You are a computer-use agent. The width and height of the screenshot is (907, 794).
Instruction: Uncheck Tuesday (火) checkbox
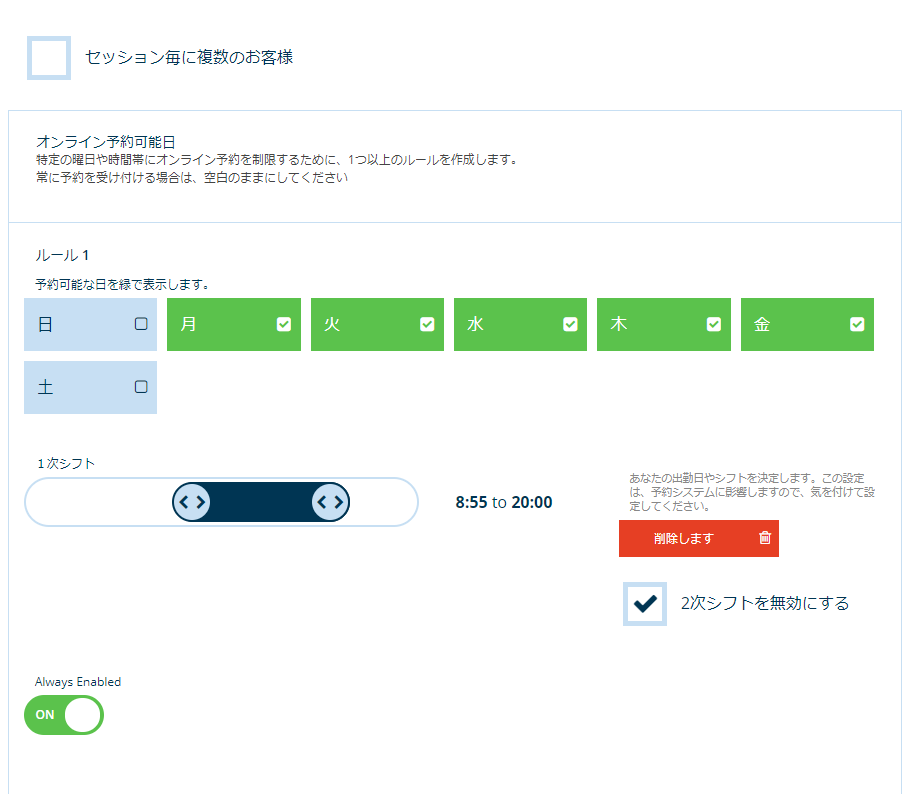point(427,324)
